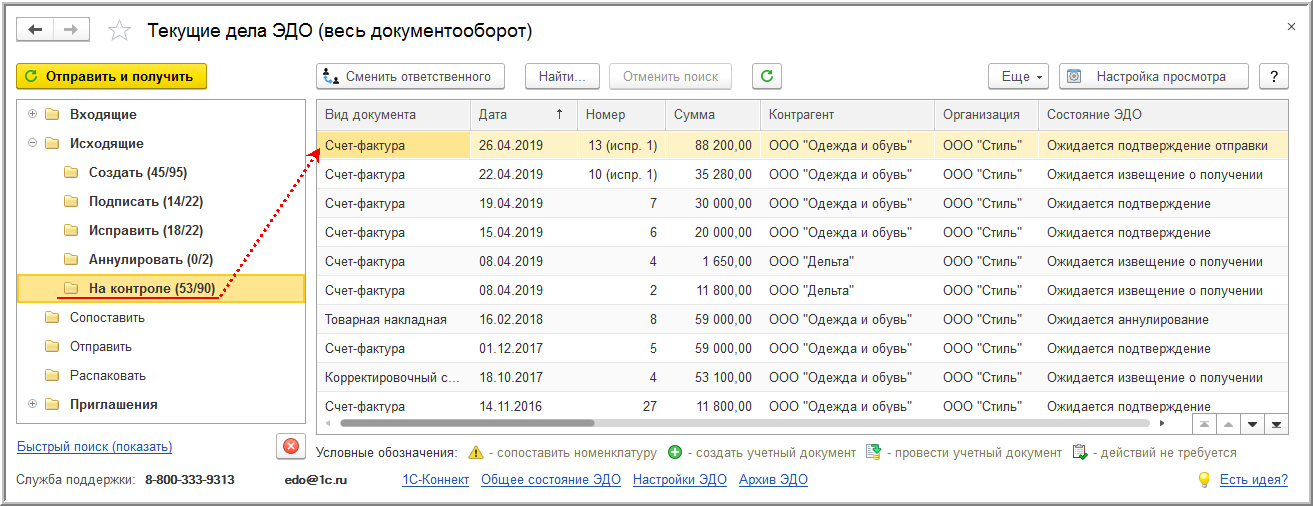This screenshot has width=1313, height=506.
Task: Click the red quick search clear icon
Action: [x=290, y=446]
